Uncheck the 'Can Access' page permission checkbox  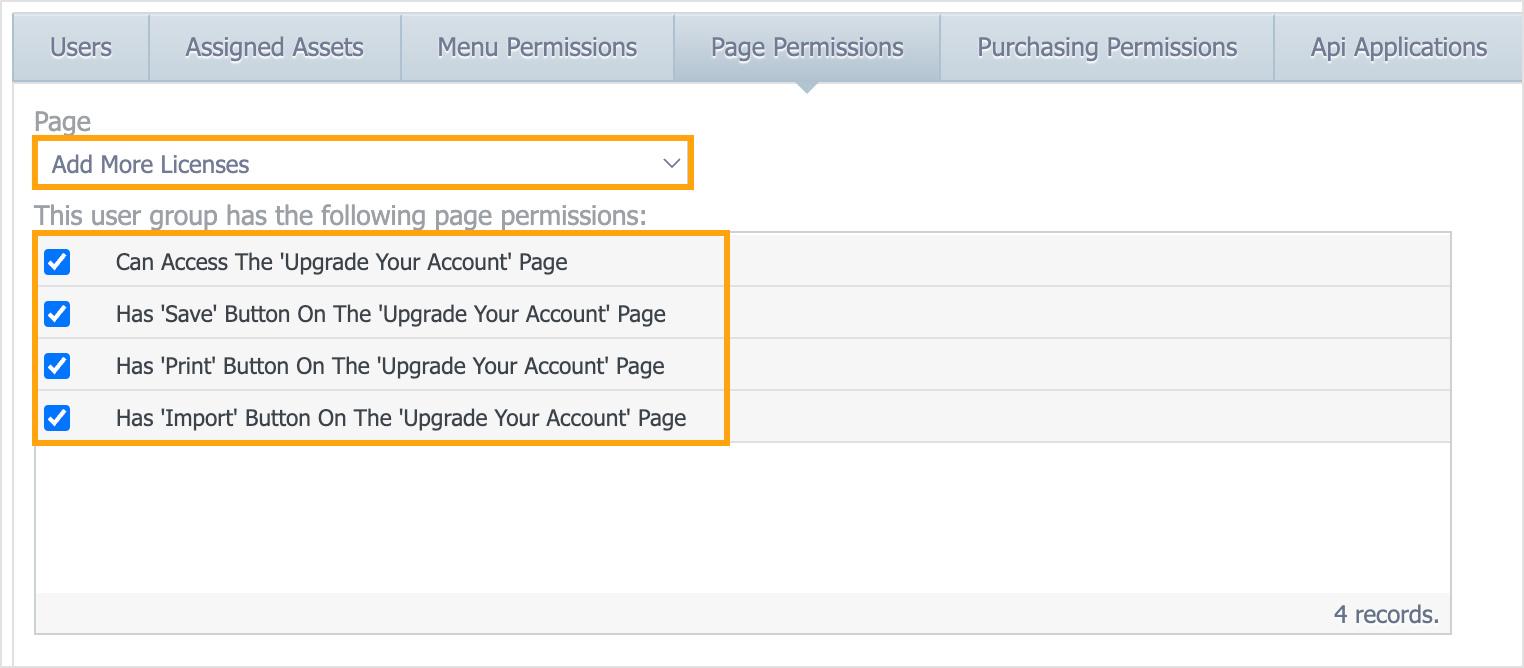tap(58, 262)
